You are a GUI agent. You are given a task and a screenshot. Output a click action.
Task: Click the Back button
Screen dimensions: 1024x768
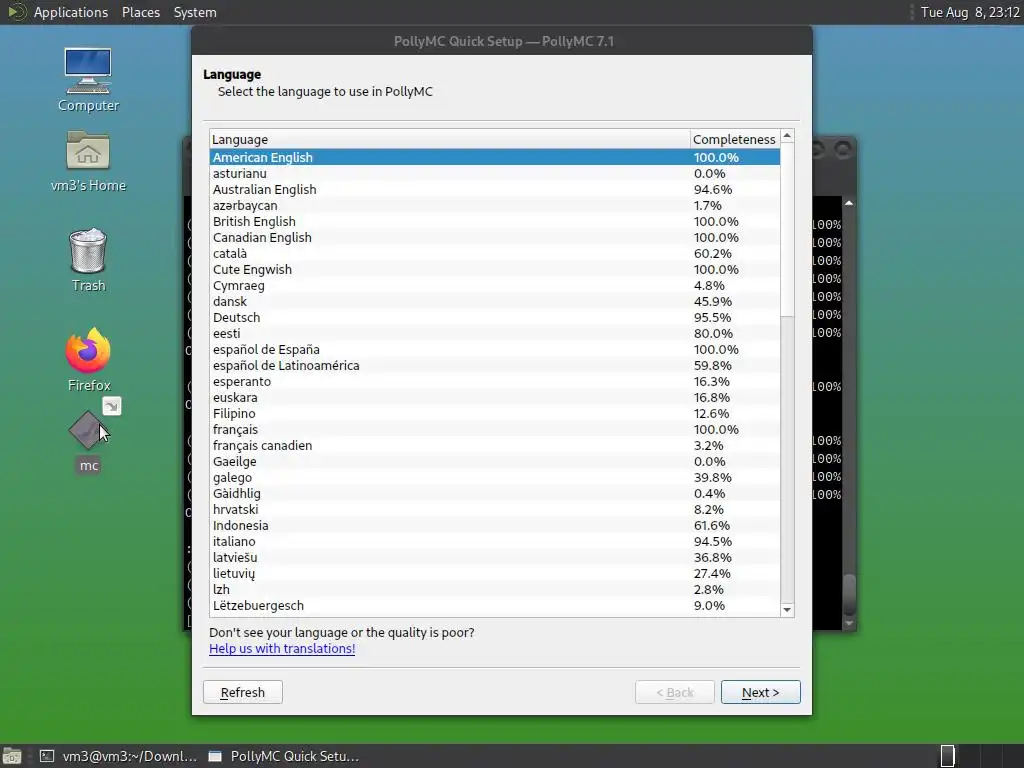coord(675,692)
